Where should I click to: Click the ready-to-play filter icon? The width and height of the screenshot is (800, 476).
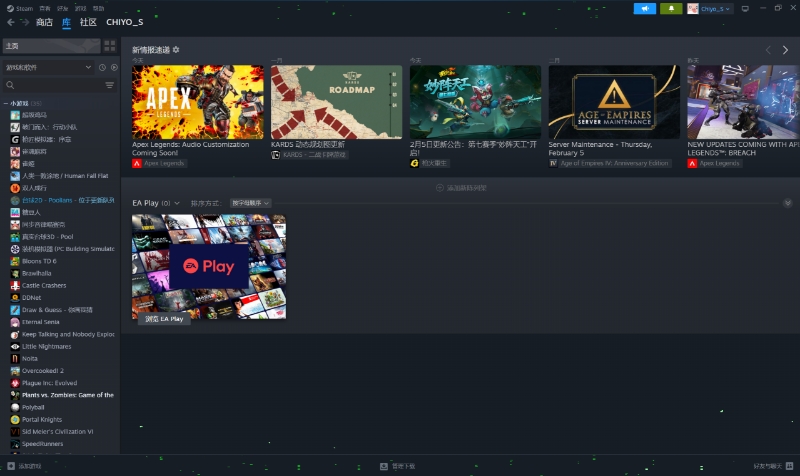[x=111, y=67]
